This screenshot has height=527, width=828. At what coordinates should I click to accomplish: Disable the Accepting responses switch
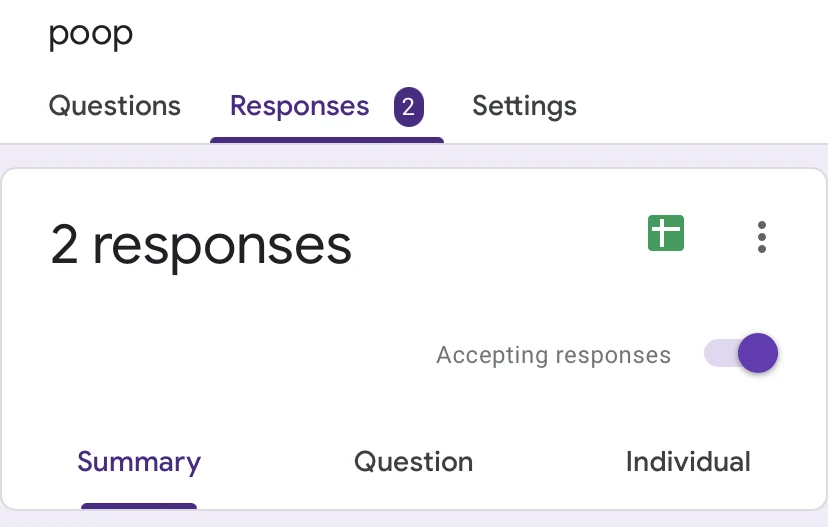pyautogui.click(x=741, y=354)
